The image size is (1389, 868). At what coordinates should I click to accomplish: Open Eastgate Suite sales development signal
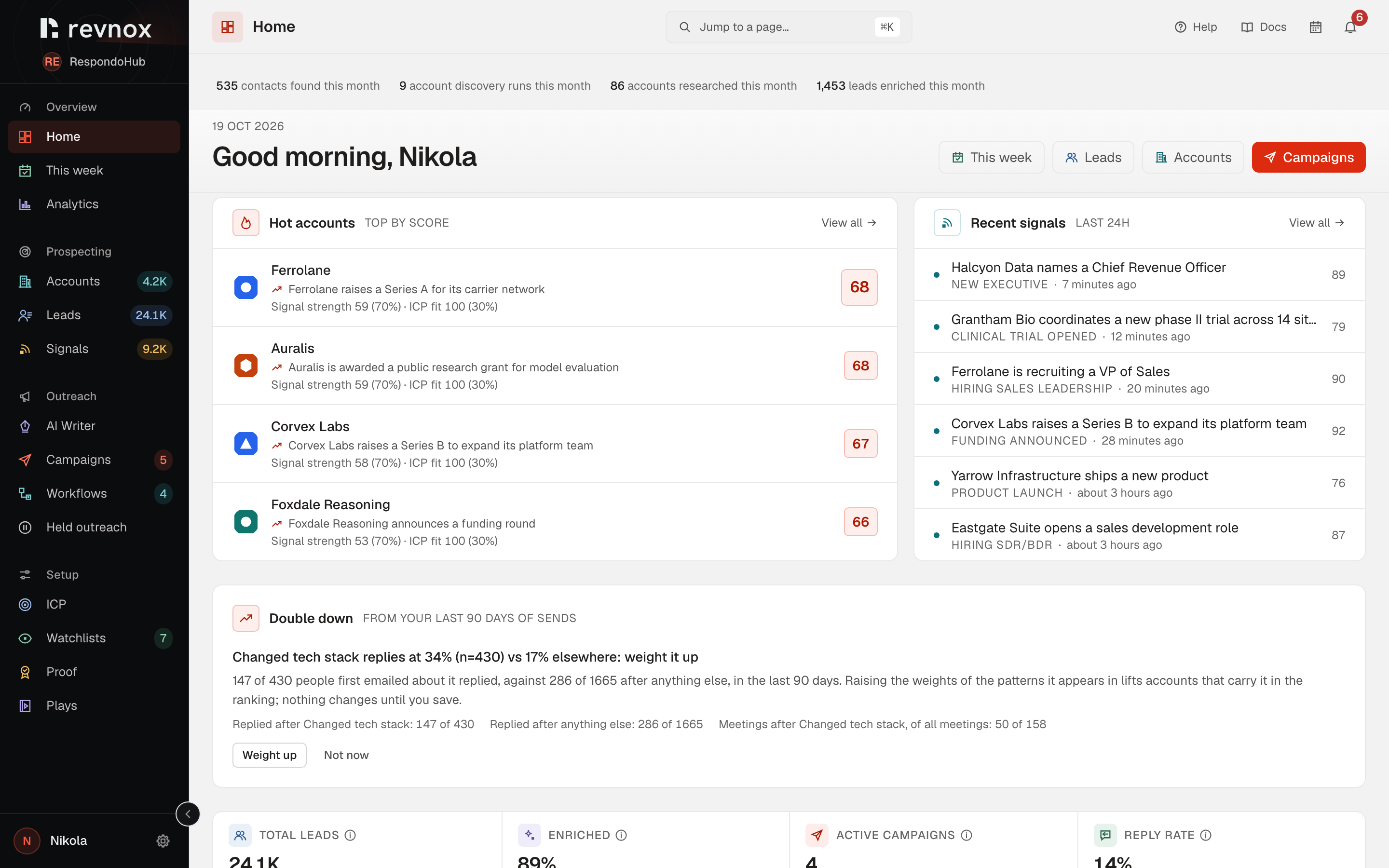tap(1139, 535)
